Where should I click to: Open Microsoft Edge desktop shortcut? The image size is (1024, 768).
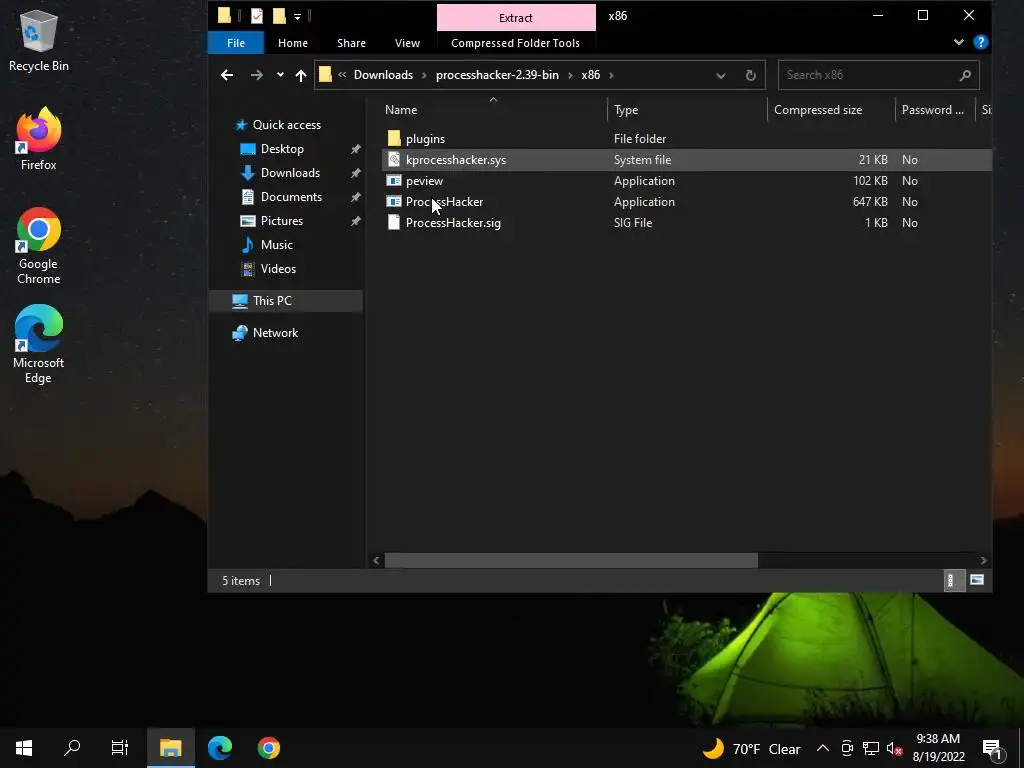click(x=39, y=344)
